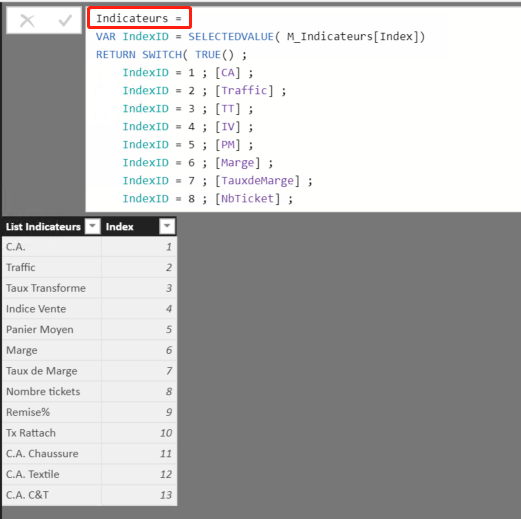Select the 'Traffic' table cell

(x=52, y=267)
